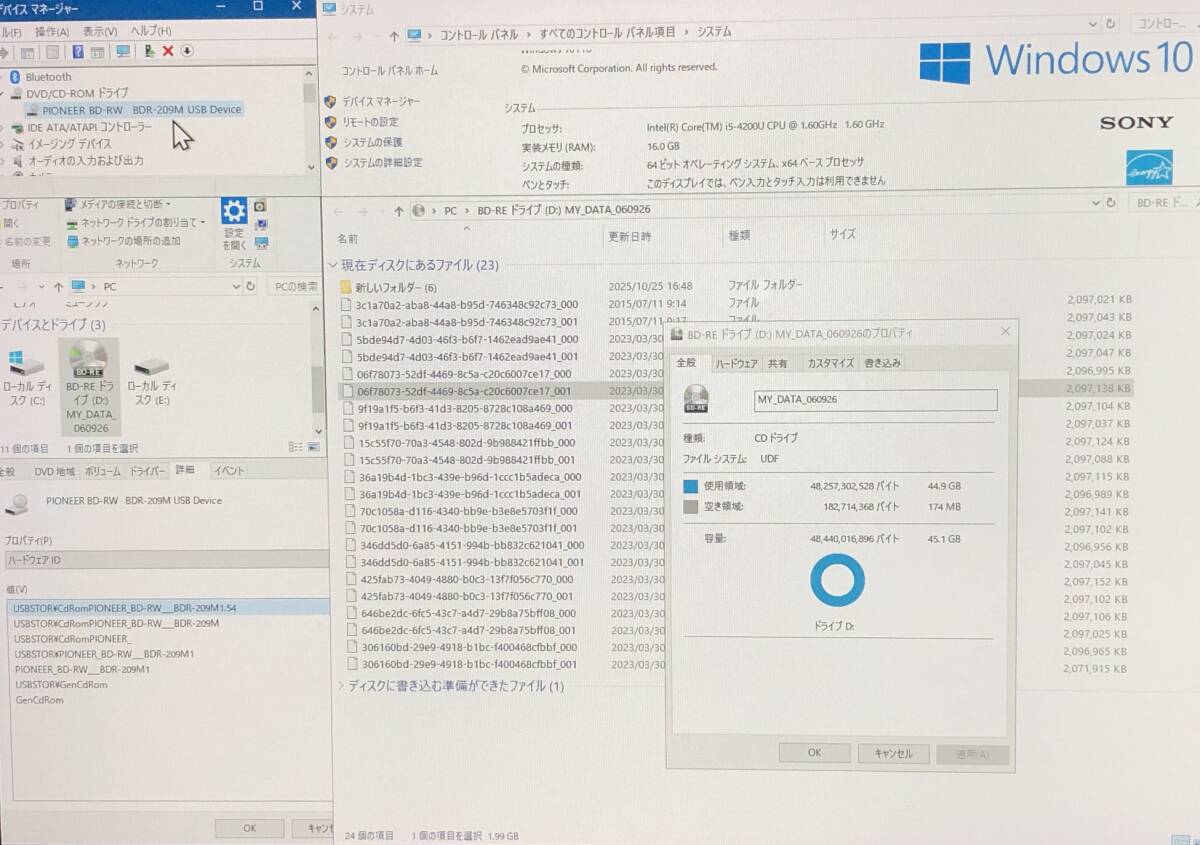This screenshot has width=1200, height=845.
Task: Switch to large icons view in PC window
Action: 312,448
